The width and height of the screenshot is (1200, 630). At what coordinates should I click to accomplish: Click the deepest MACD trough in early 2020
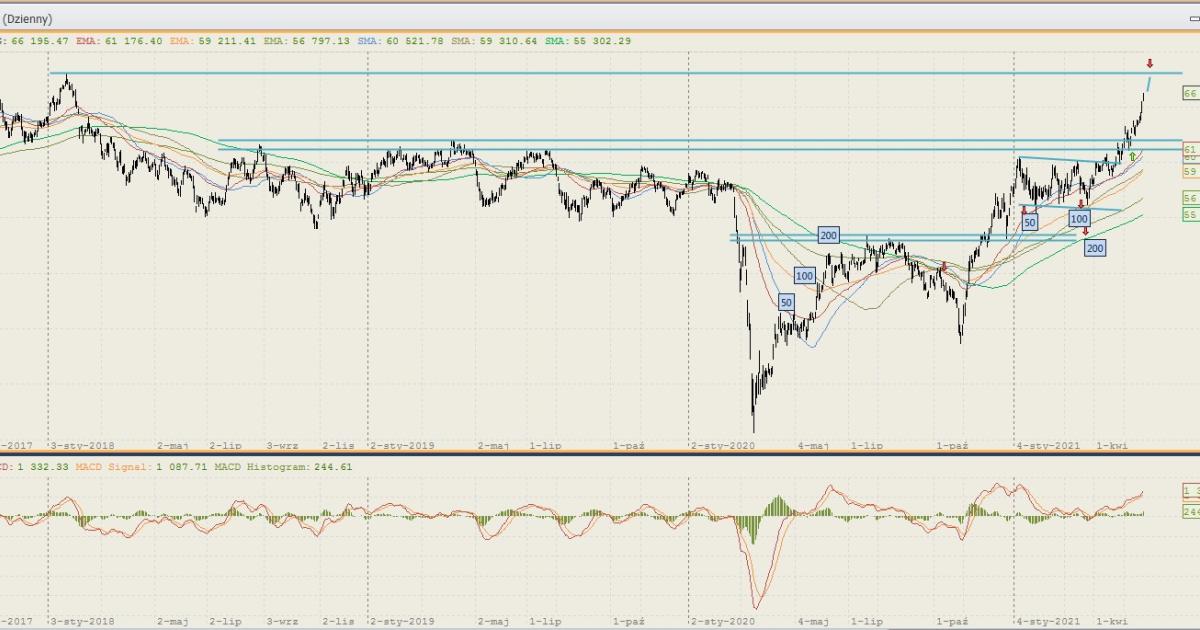click(755, 604)
